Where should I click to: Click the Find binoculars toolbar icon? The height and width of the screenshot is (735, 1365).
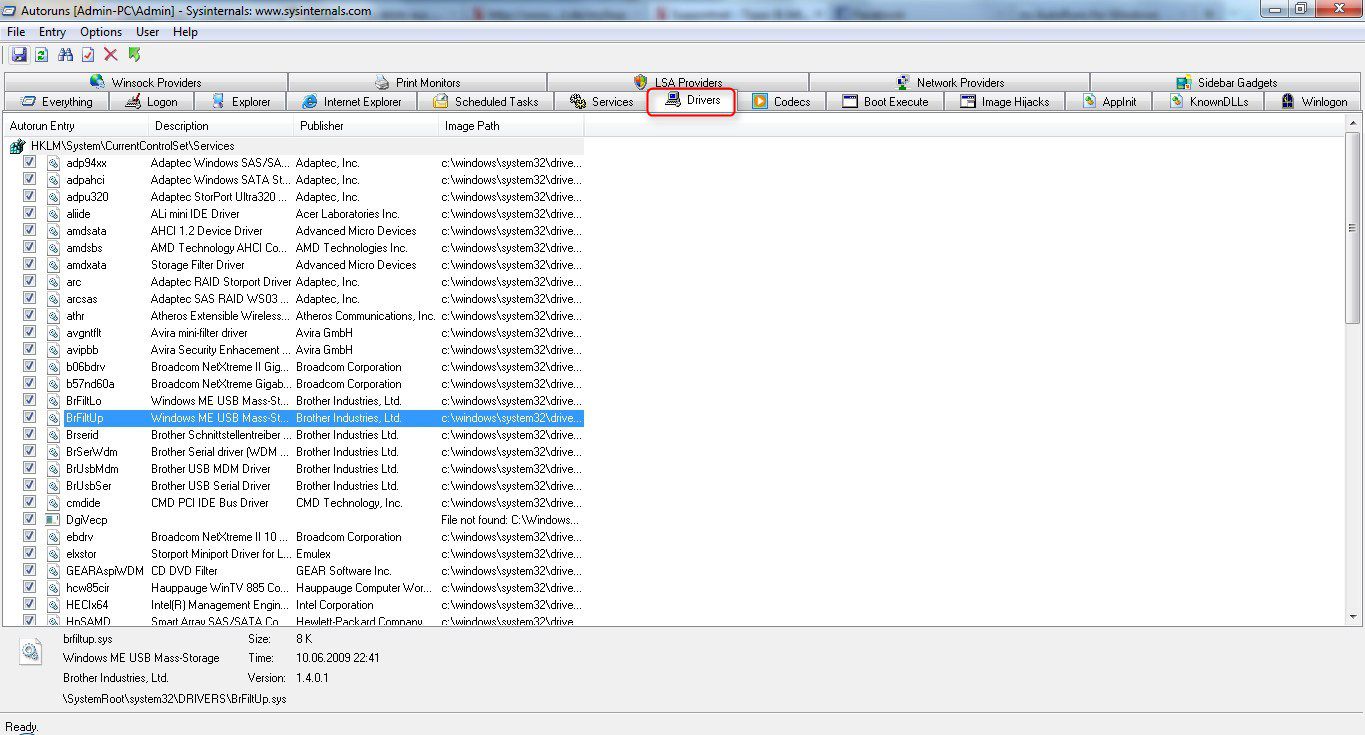(x=66, y=55)
